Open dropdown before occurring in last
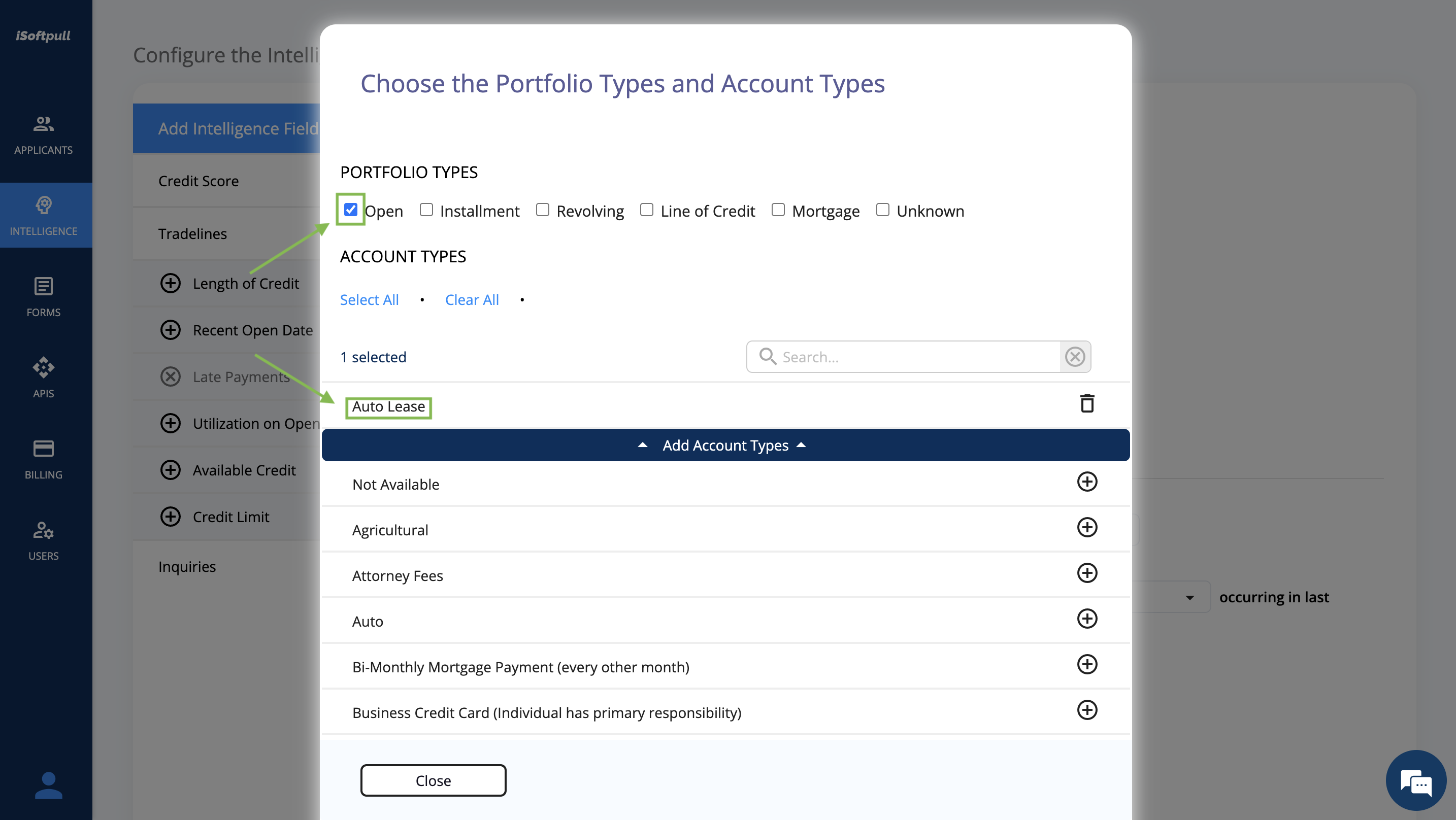Screen dimensions: 1456x820 tap(1188, 597)
